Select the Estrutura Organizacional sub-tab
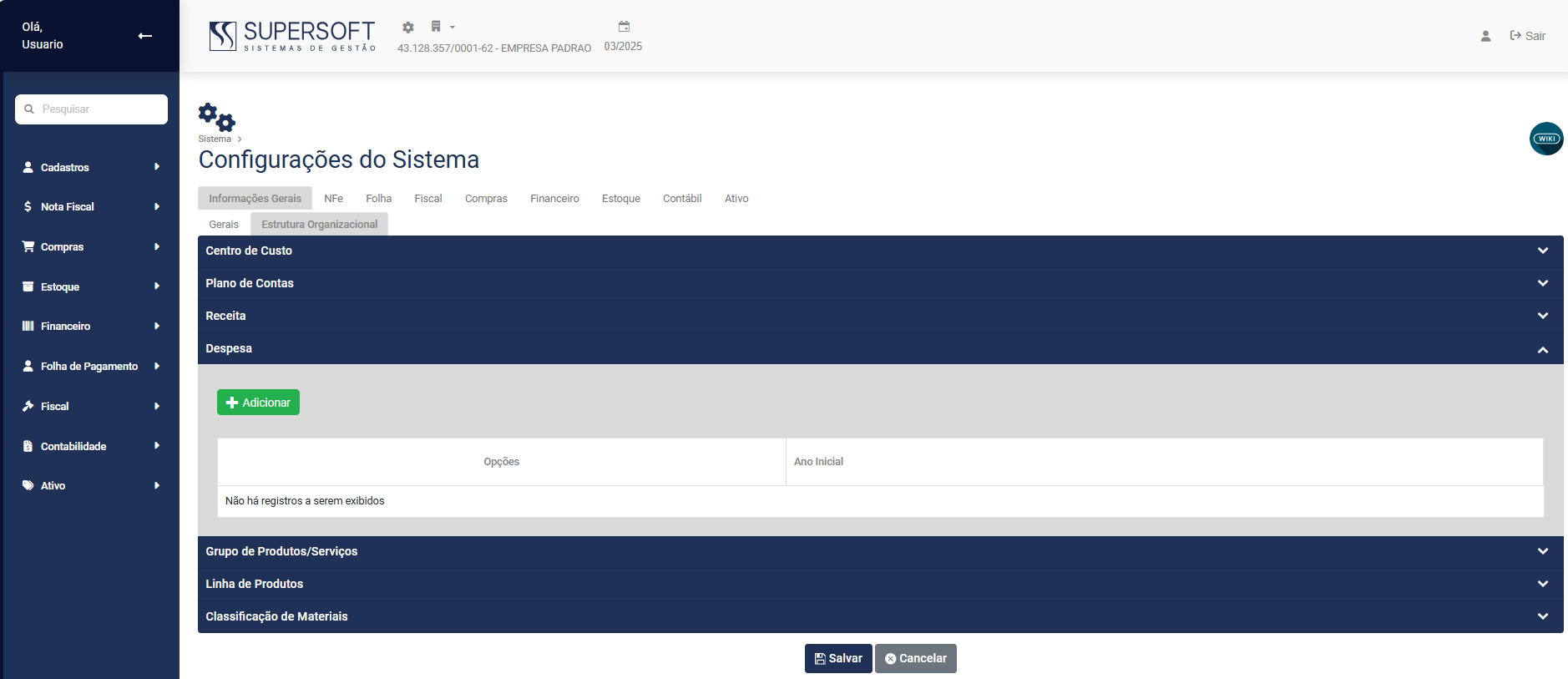 click(319, 224)
